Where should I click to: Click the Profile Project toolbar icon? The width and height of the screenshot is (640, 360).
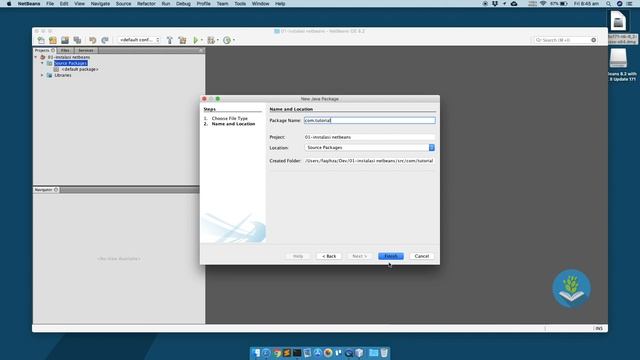click(x=227, y=40)
